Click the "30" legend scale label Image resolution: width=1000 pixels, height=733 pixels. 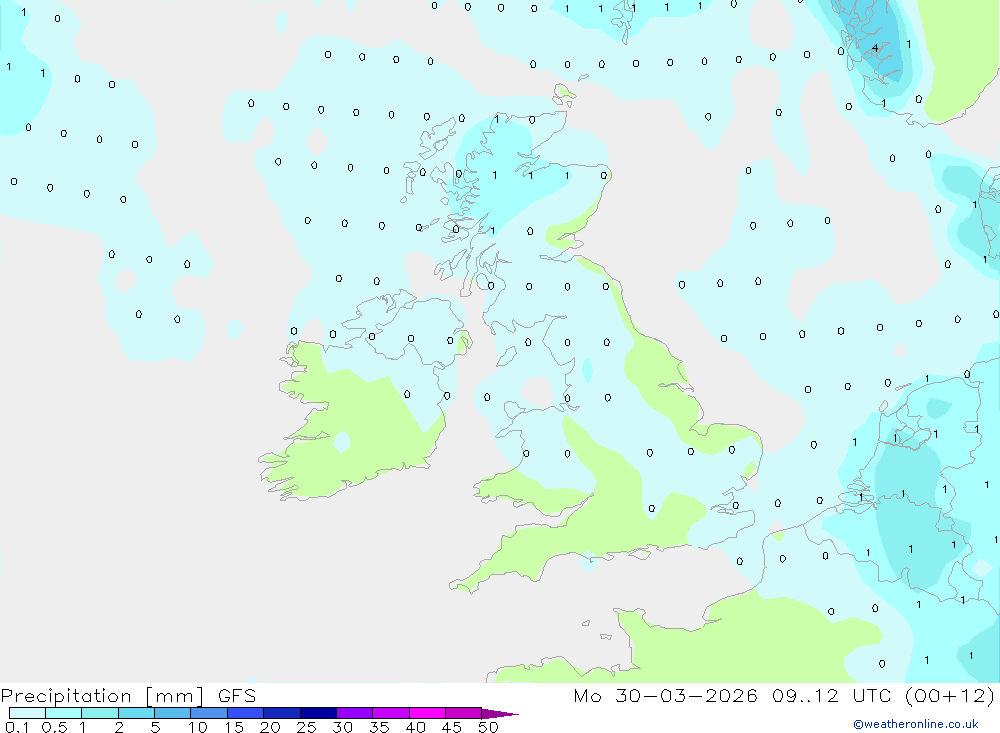[x=343, y=727]
